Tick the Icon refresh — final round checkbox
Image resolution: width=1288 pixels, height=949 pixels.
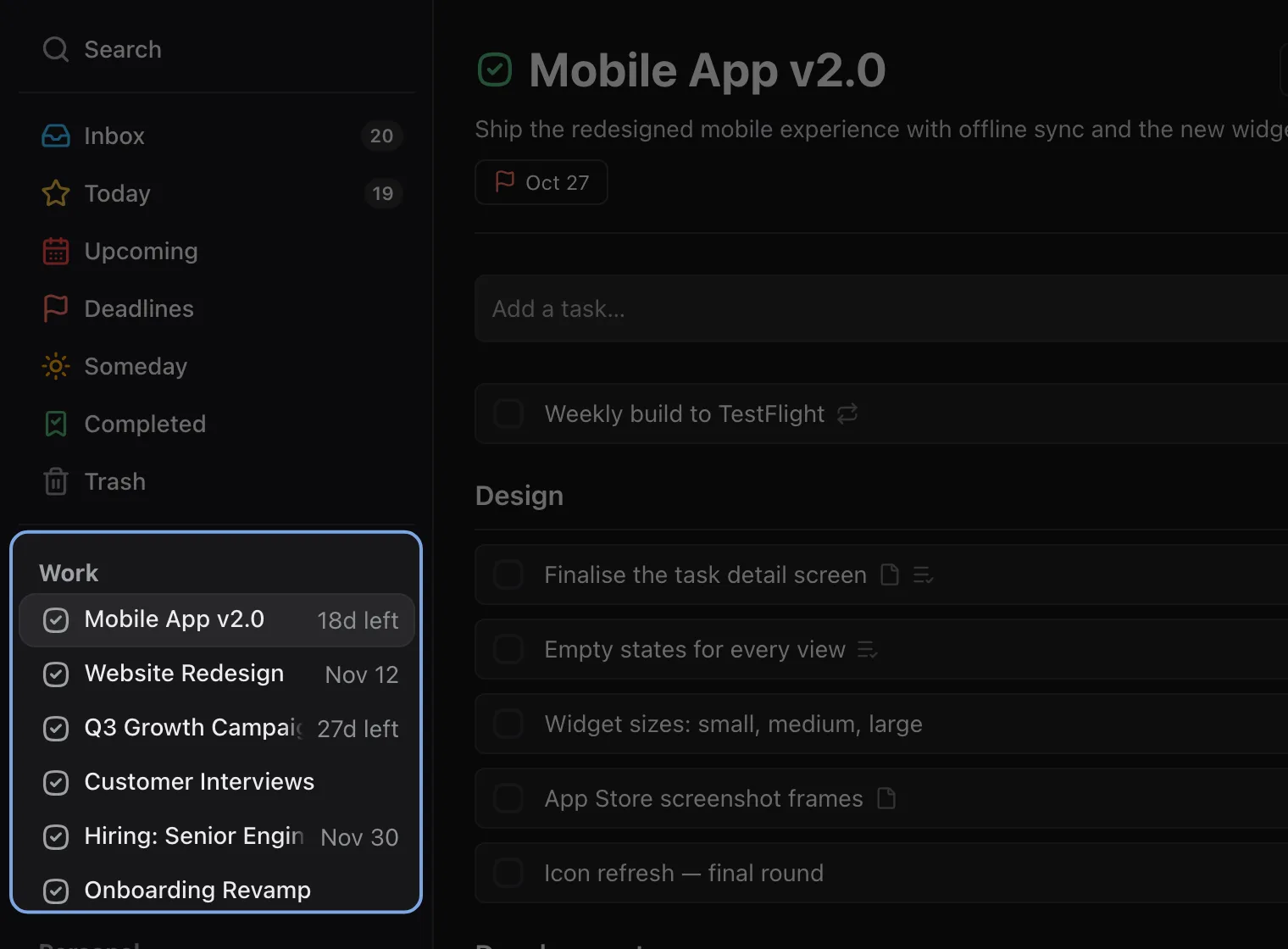pyautogui.click(x=508, y=873)
